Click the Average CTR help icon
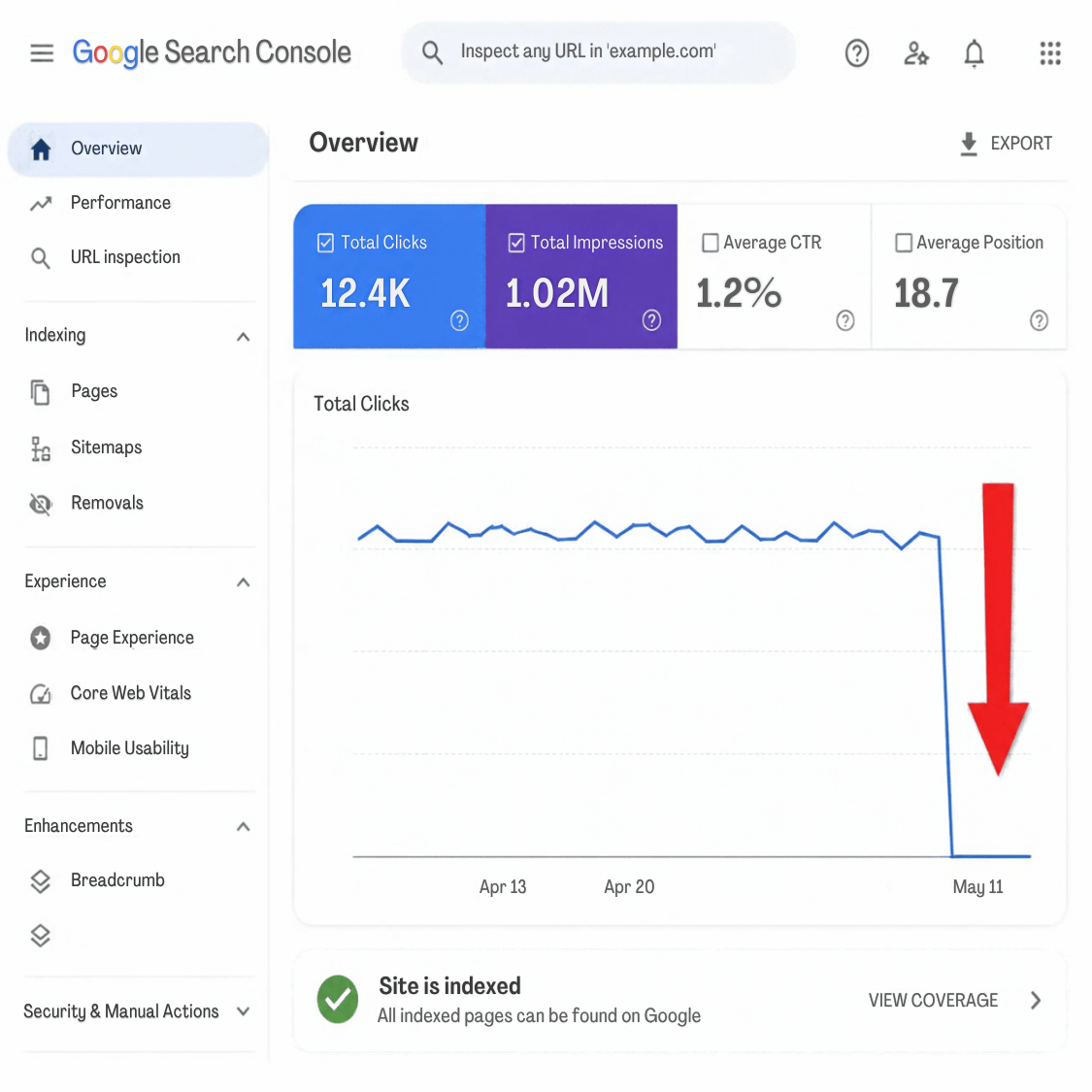The height and width of the screenshot is (1092, 1092). coord(844,320)
